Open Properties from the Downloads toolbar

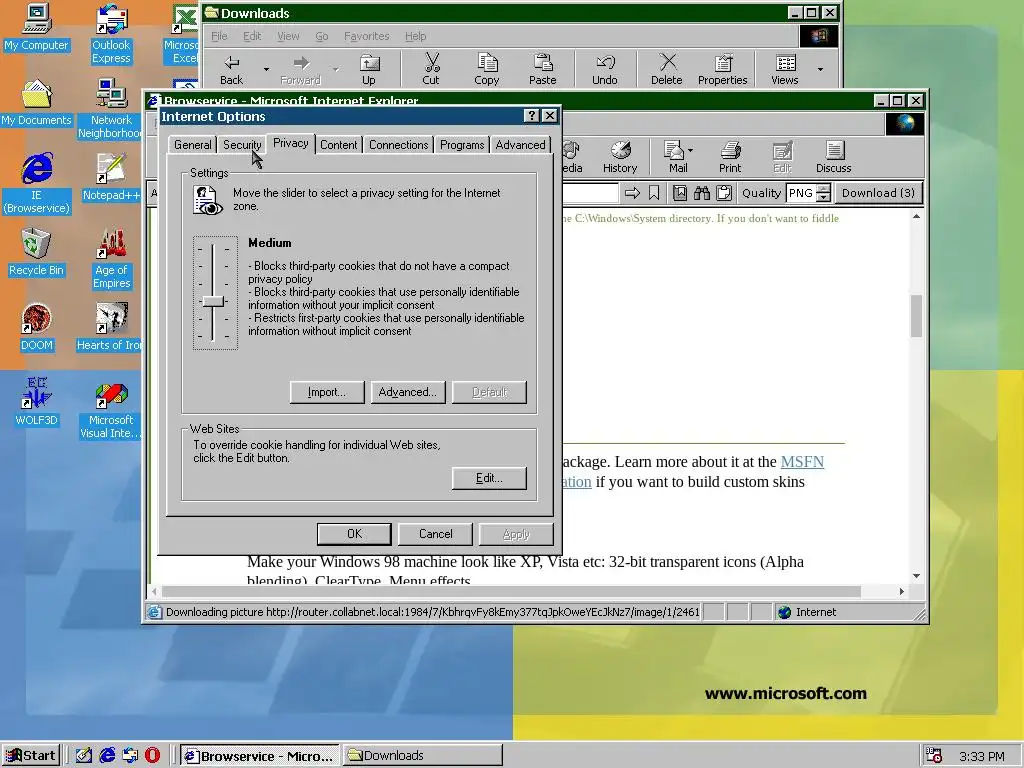point(722,70)
